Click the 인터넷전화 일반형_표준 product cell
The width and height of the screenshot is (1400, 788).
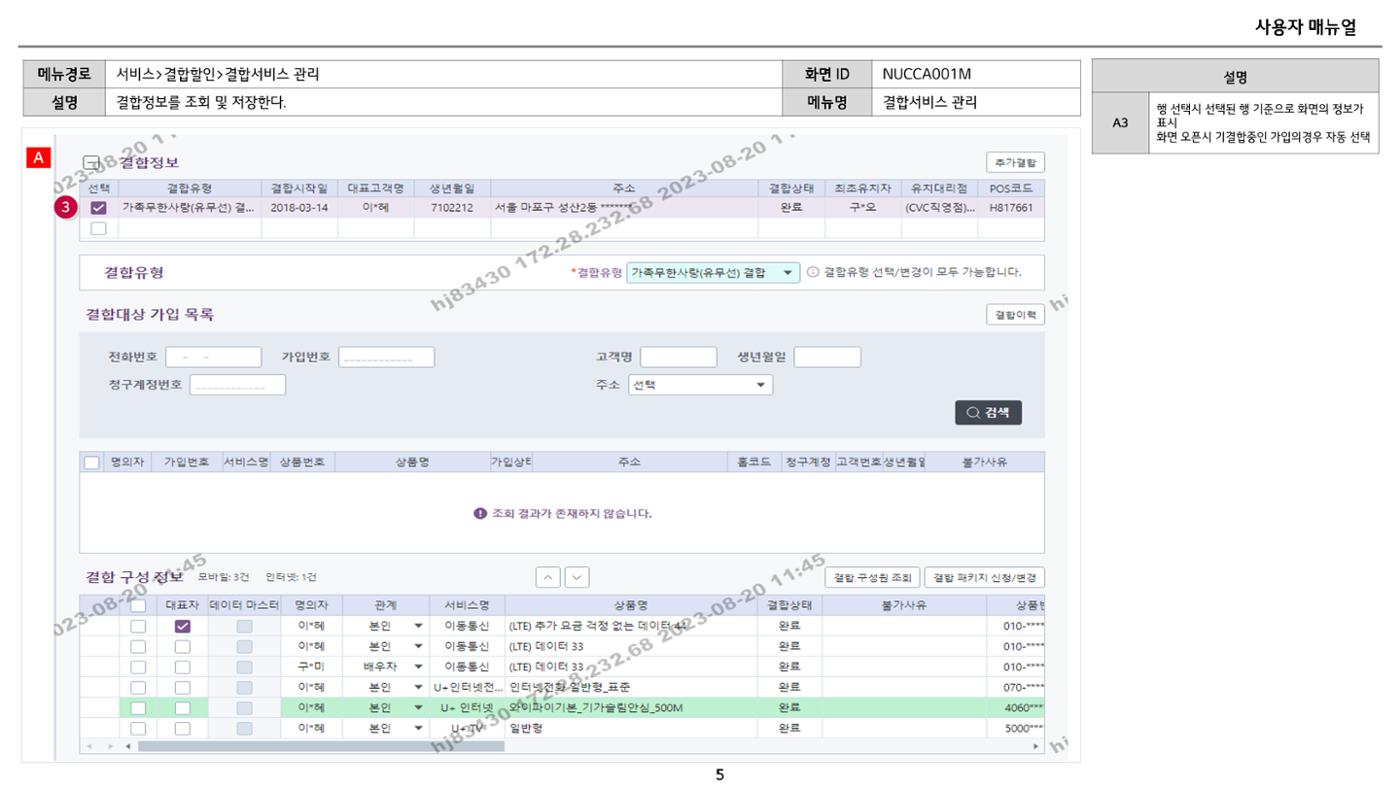631,687
